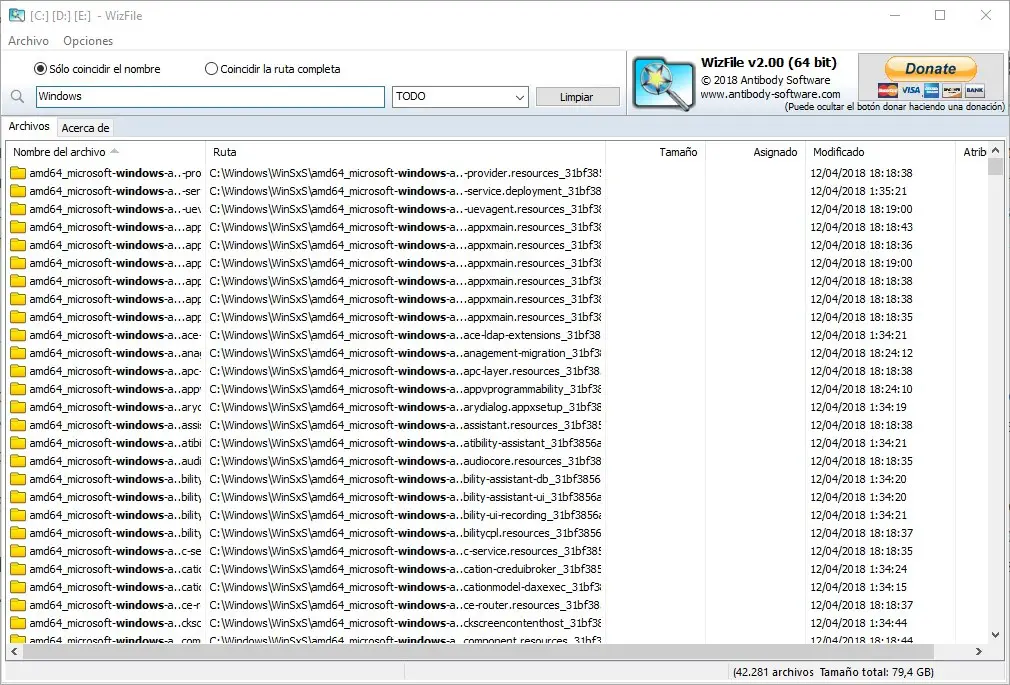Click the WizFile app icon in title bar

click(16, 15)
